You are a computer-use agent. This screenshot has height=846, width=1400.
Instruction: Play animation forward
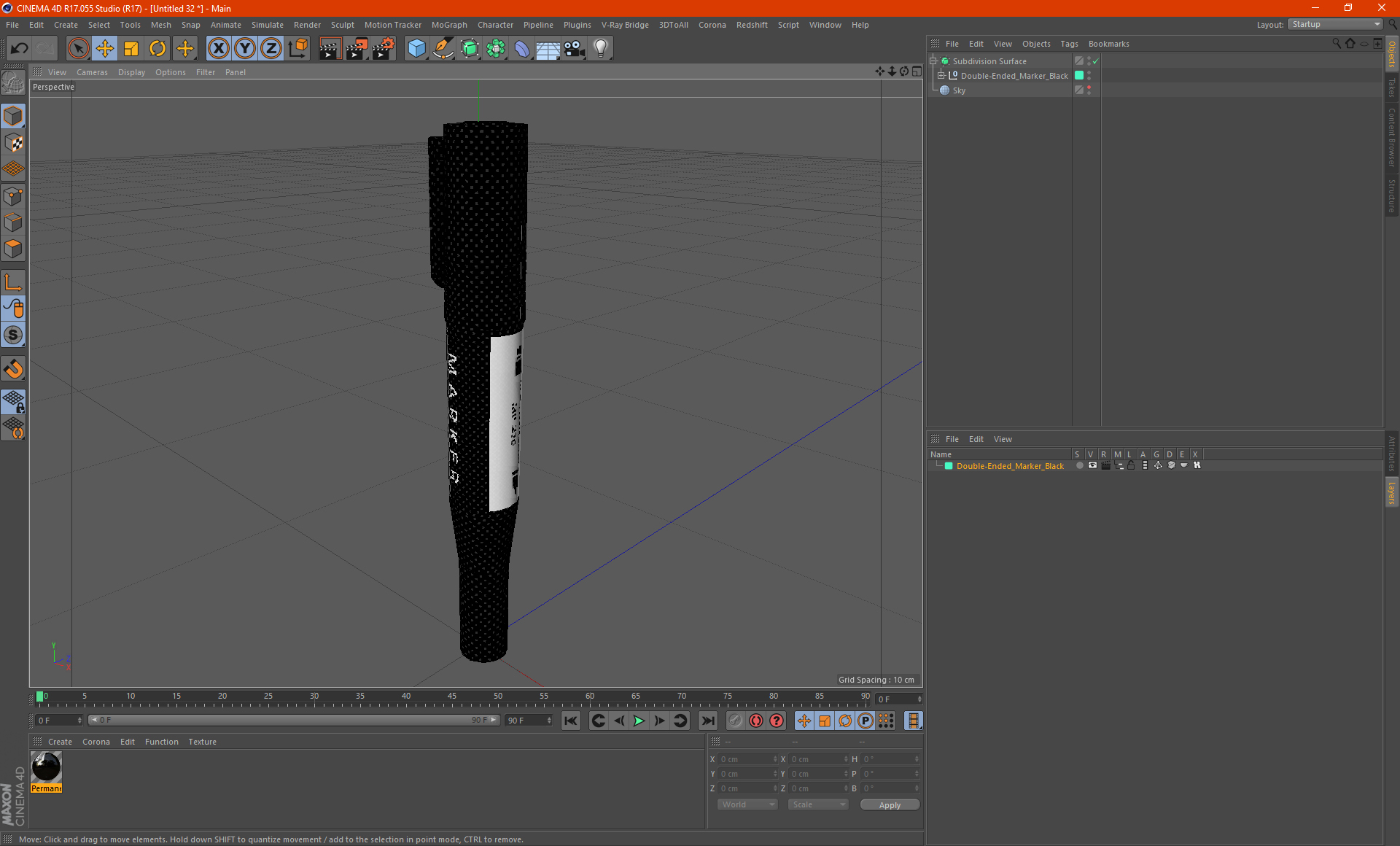(x=639, y=721)
